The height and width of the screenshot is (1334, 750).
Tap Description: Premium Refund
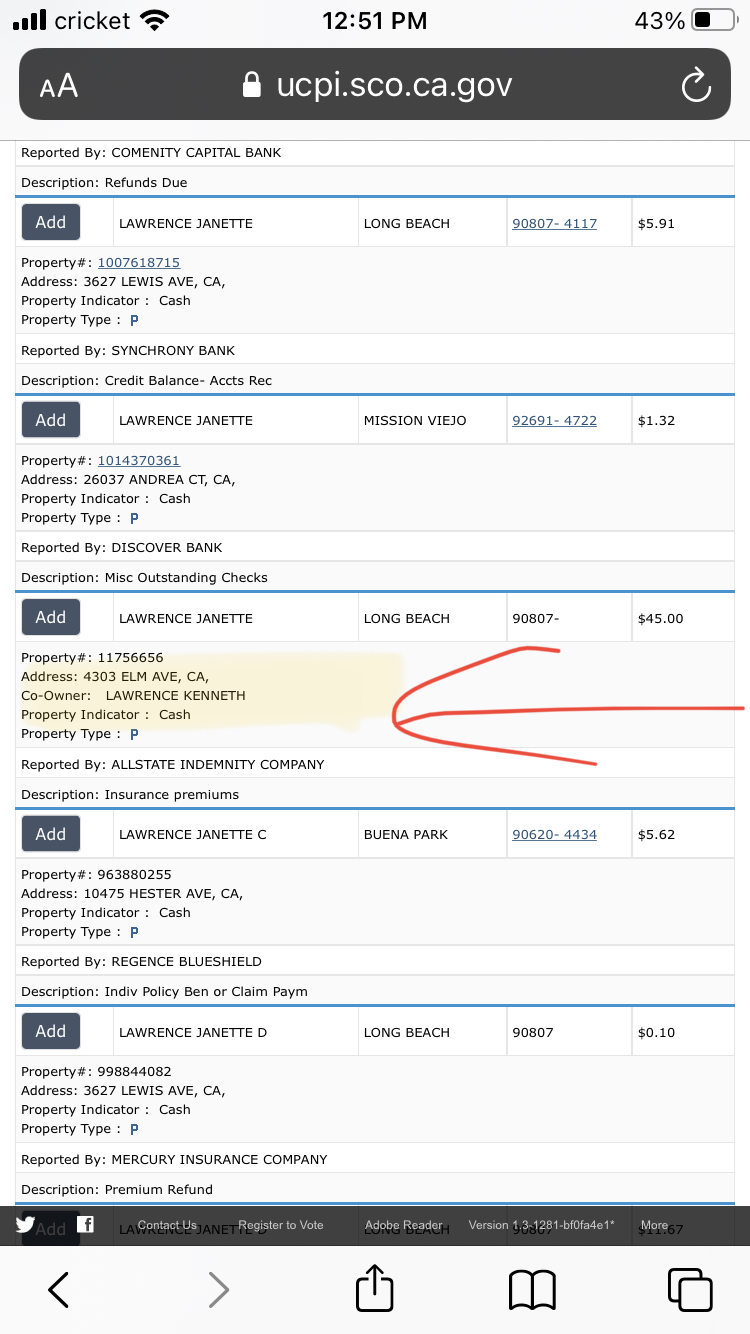[117, 1189]
